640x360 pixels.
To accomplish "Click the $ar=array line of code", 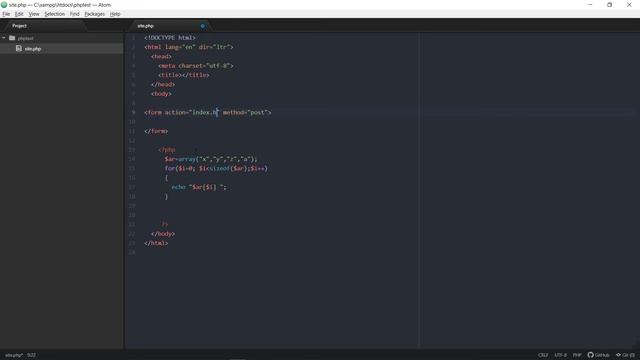I will click(211, 159).
